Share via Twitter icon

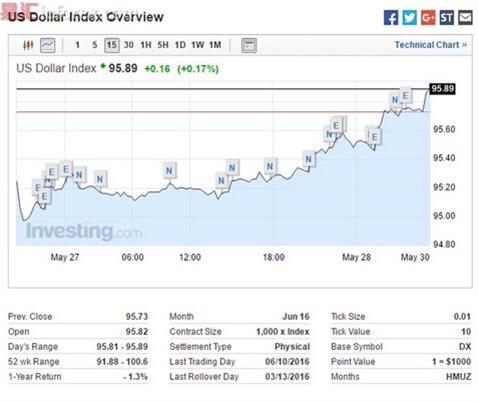[409, 17]
